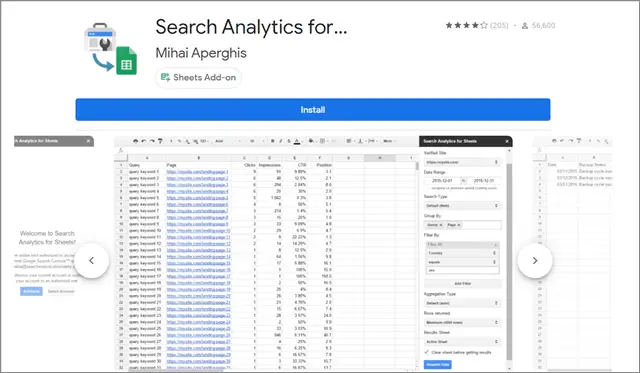
Task: Click the text color icon in the spreadsheet toolbar
Action: [297, 141]
